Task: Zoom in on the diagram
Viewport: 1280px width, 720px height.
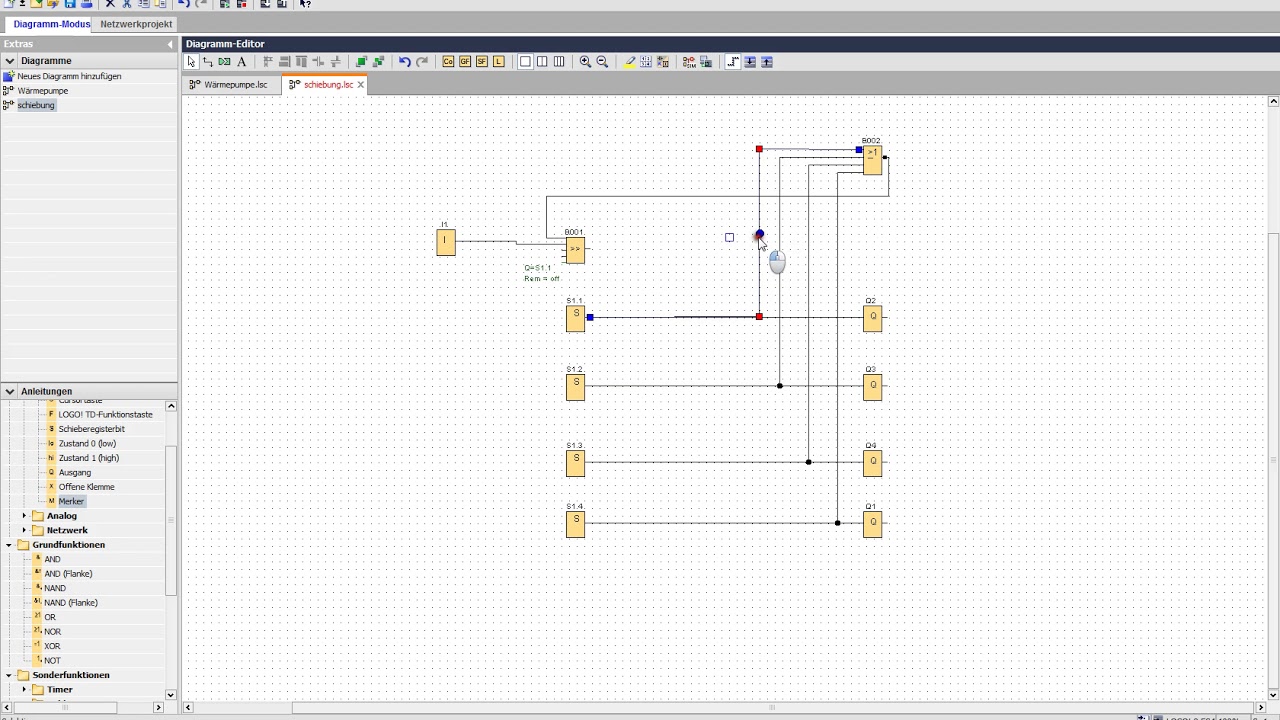Action: (585, 62)
